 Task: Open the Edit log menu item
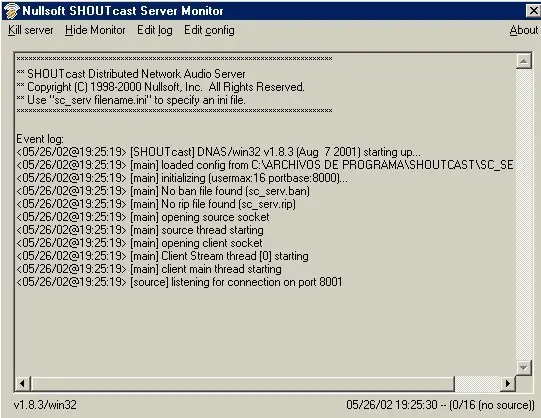click(x=155, y=30)
